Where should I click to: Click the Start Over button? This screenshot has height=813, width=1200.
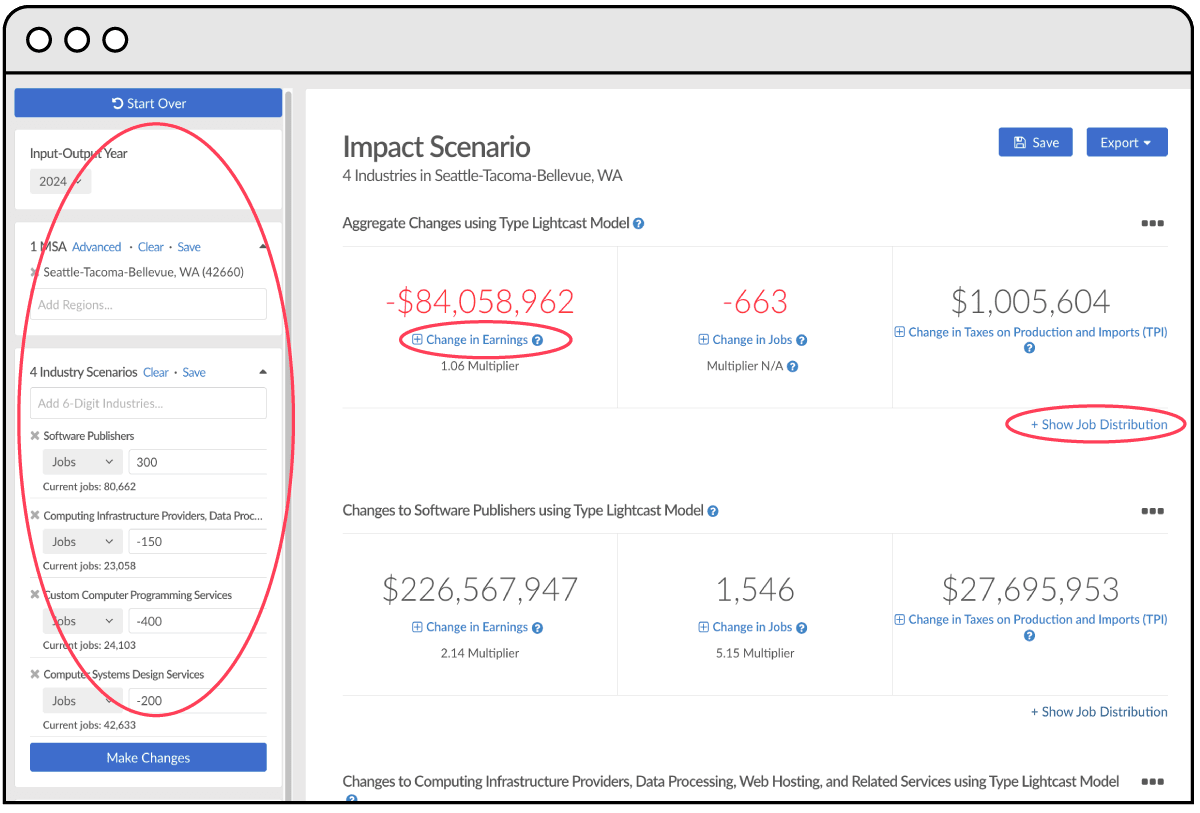pos(148,103)
